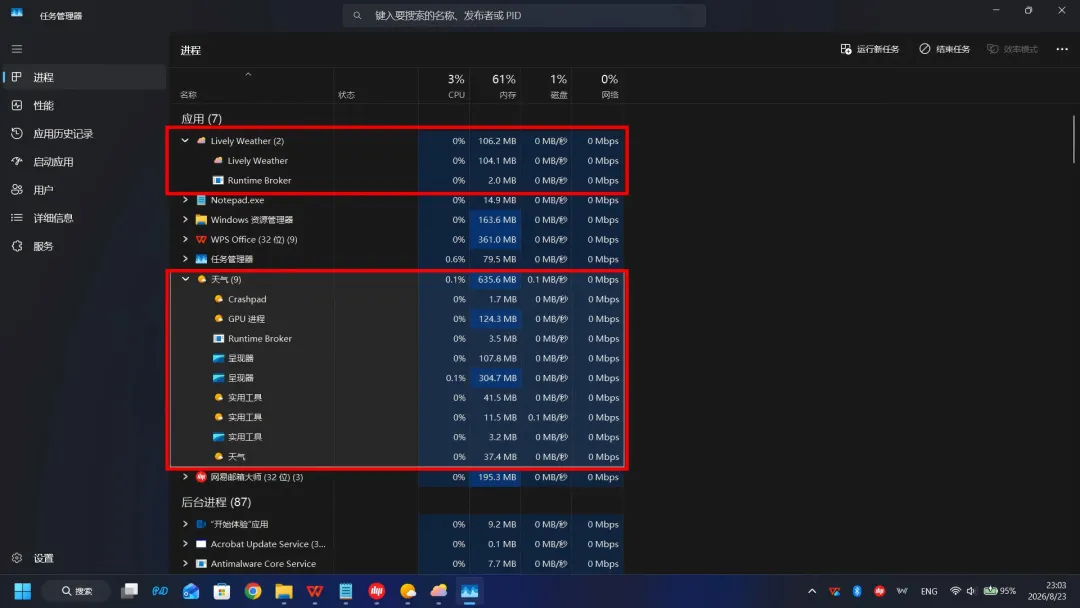Expand Windows 资源管理器 process
1080x608 pixels.
click(185, 220)
